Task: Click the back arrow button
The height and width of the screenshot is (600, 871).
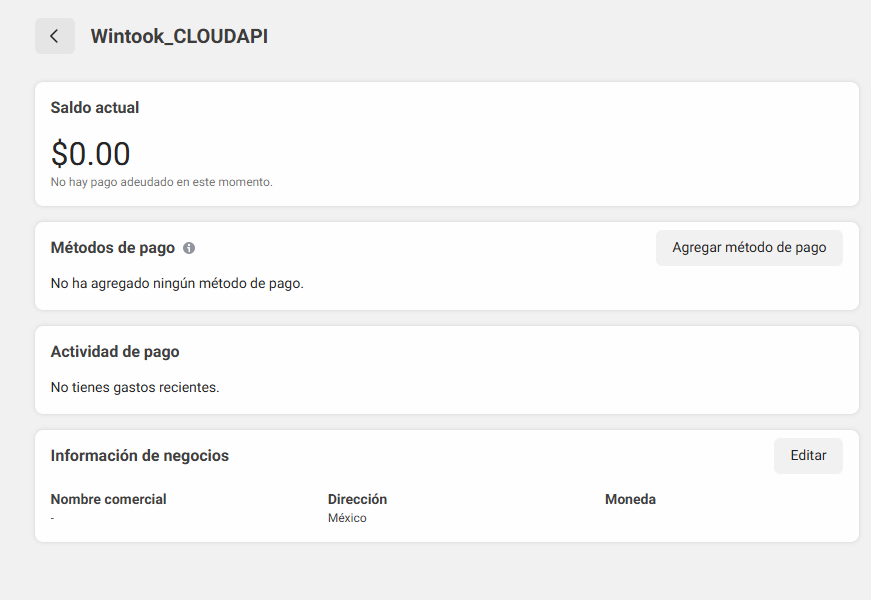Action: pos(54,36)
